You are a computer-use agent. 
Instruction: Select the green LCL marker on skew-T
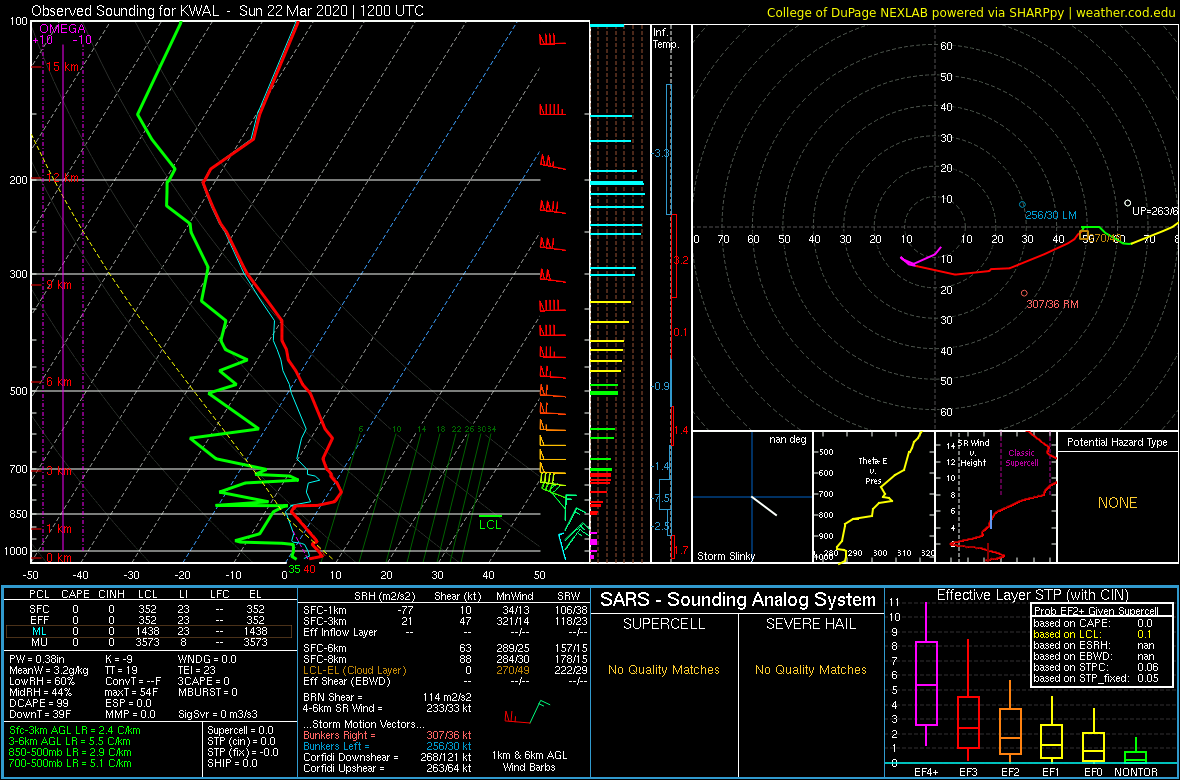click(491, 522)
